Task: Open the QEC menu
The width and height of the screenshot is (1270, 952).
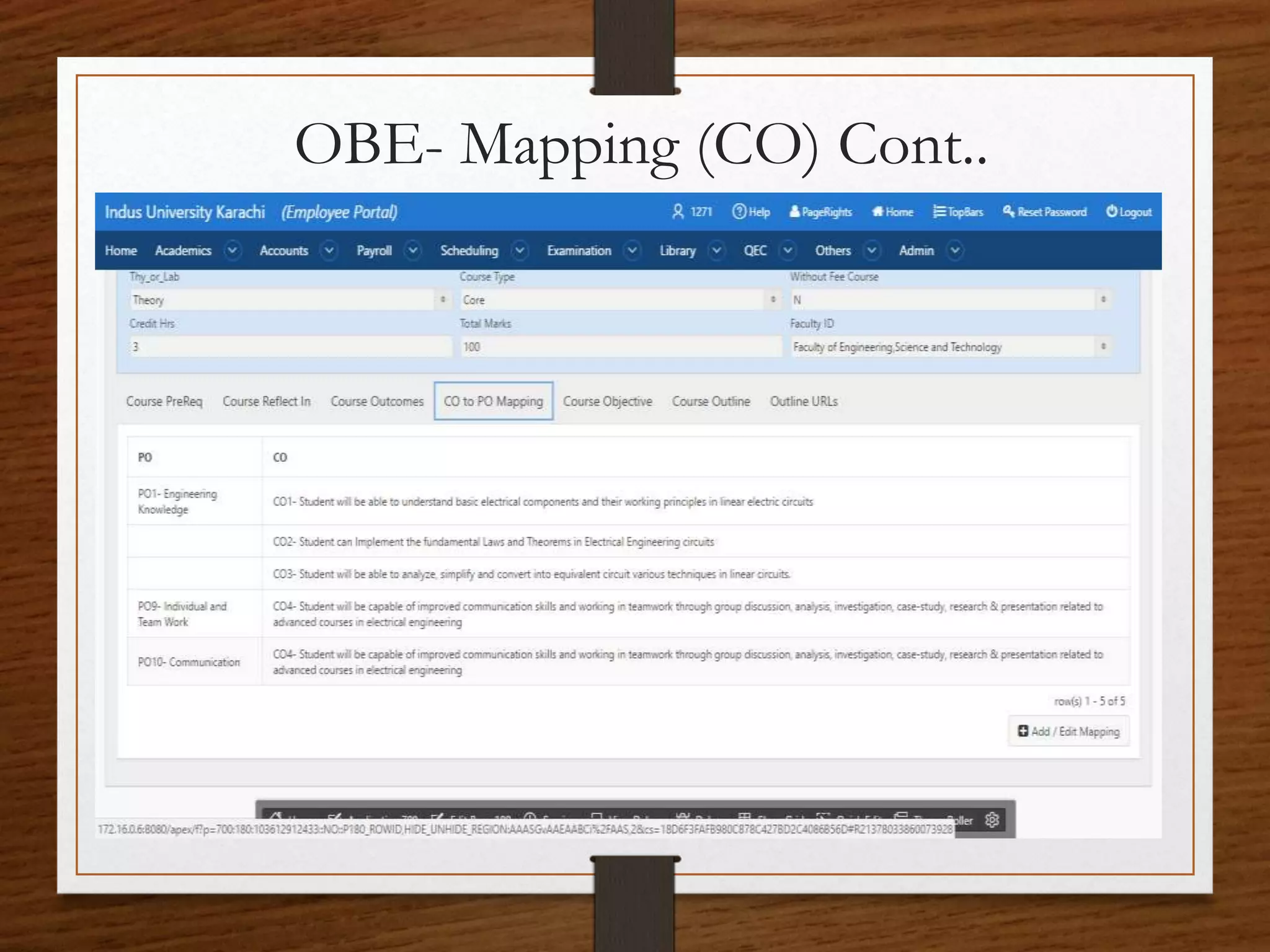Action: point(755,250)
